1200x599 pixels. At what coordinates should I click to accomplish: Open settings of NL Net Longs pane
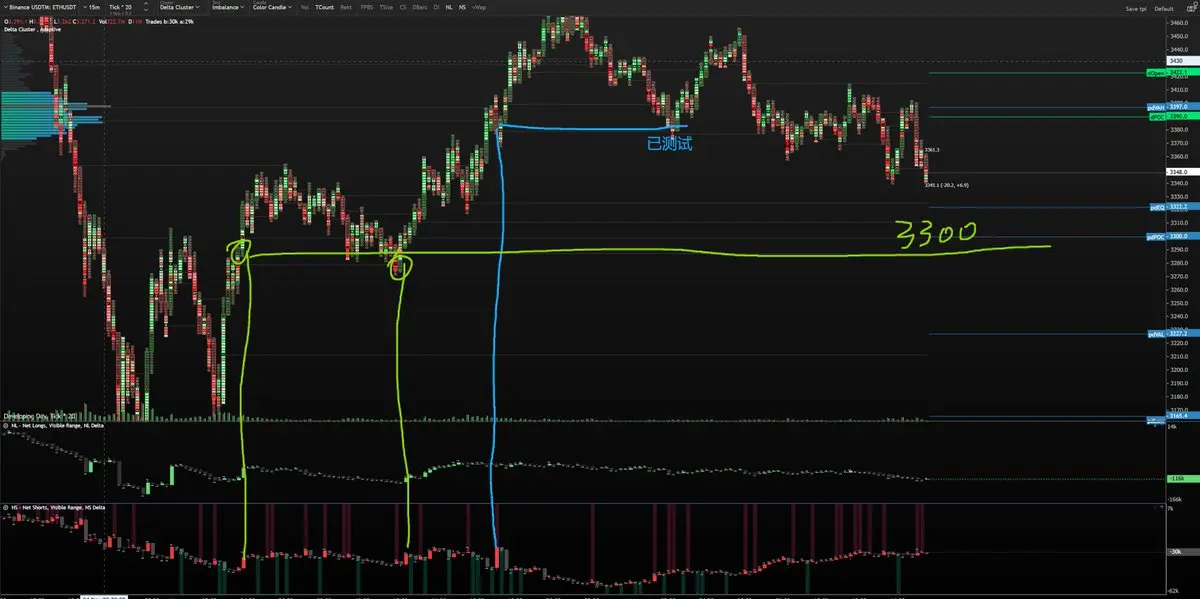point(7,426)
